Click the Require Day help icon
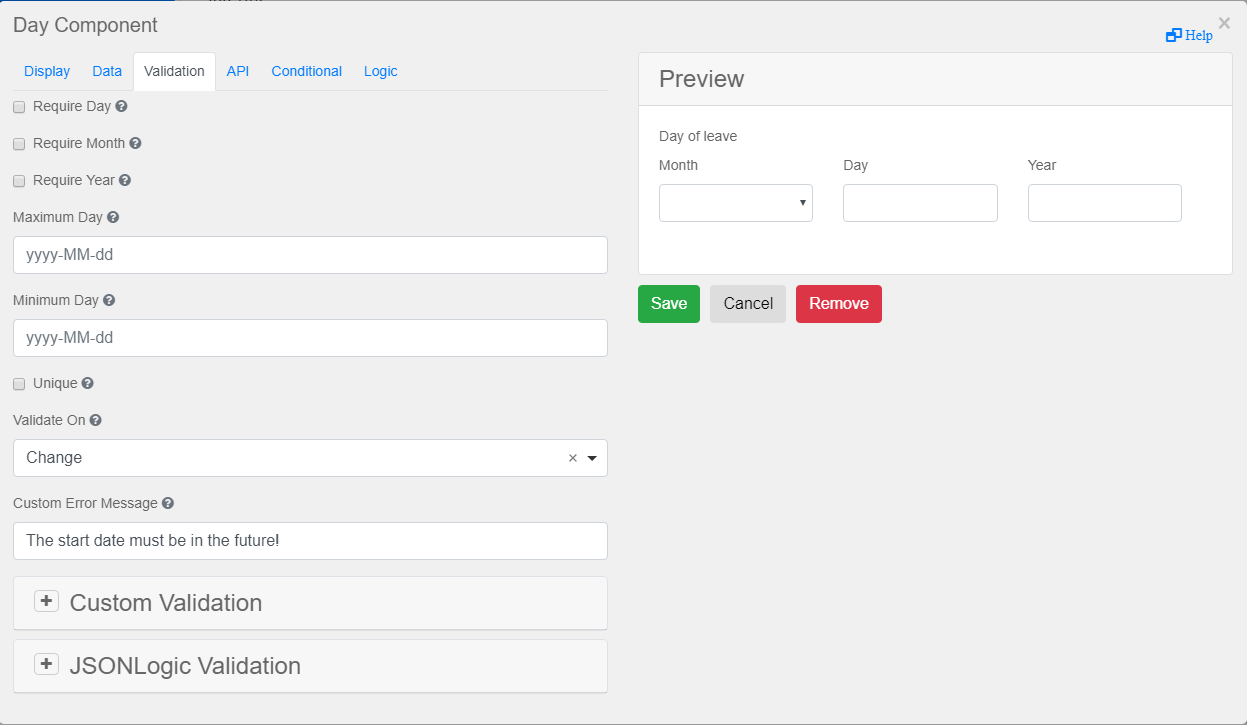 point(120,106)
